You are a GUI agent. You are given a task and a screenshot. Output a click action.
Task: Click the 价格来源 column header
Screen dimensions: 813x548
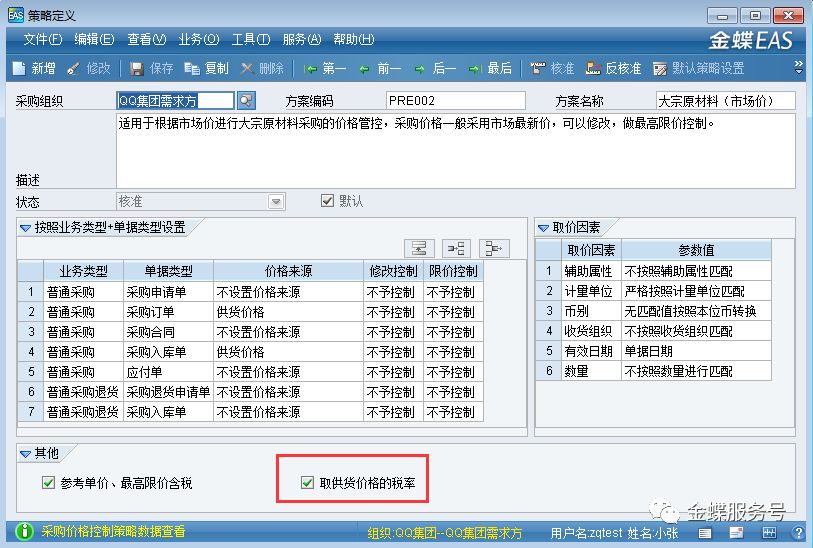[x=288, y=271]
